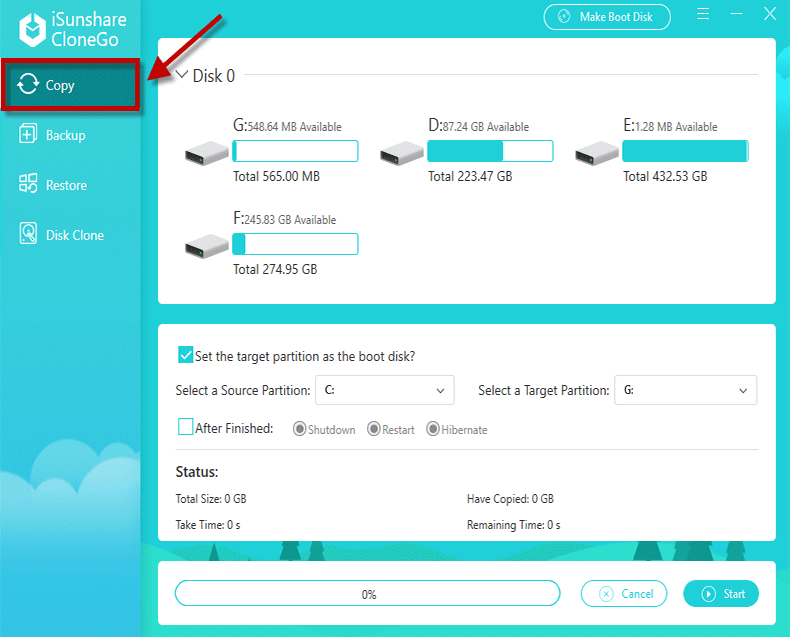
Task: Click the X icon in Cancel button
Action: click(x=606, y=594)
